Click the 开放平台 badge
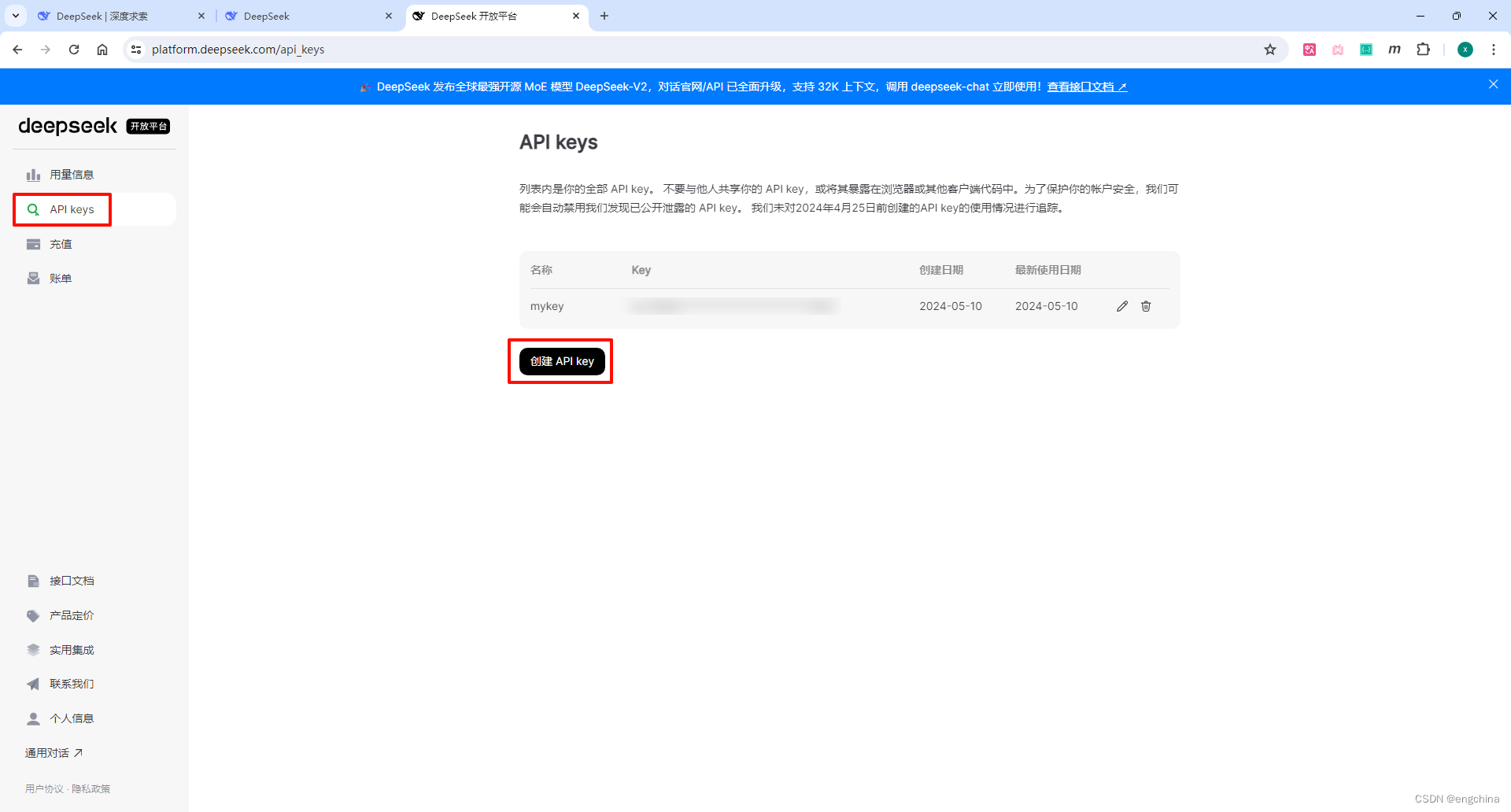The width and height of the screenshot is (1511, 812). click(x=148, y=127)
